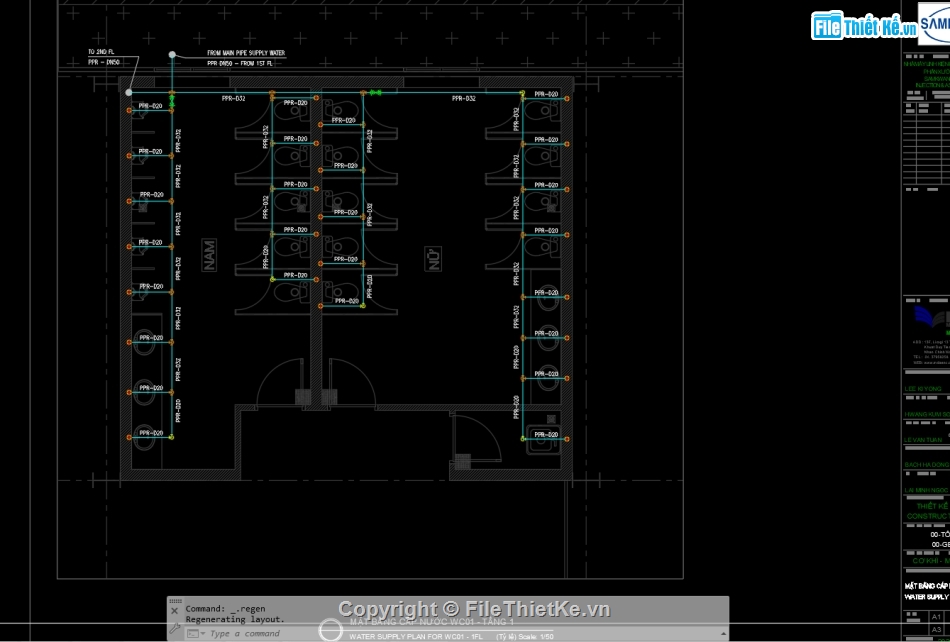Select 'LEE KI YONG' in the title block
The image size is (950, 642).
point(923,389)
